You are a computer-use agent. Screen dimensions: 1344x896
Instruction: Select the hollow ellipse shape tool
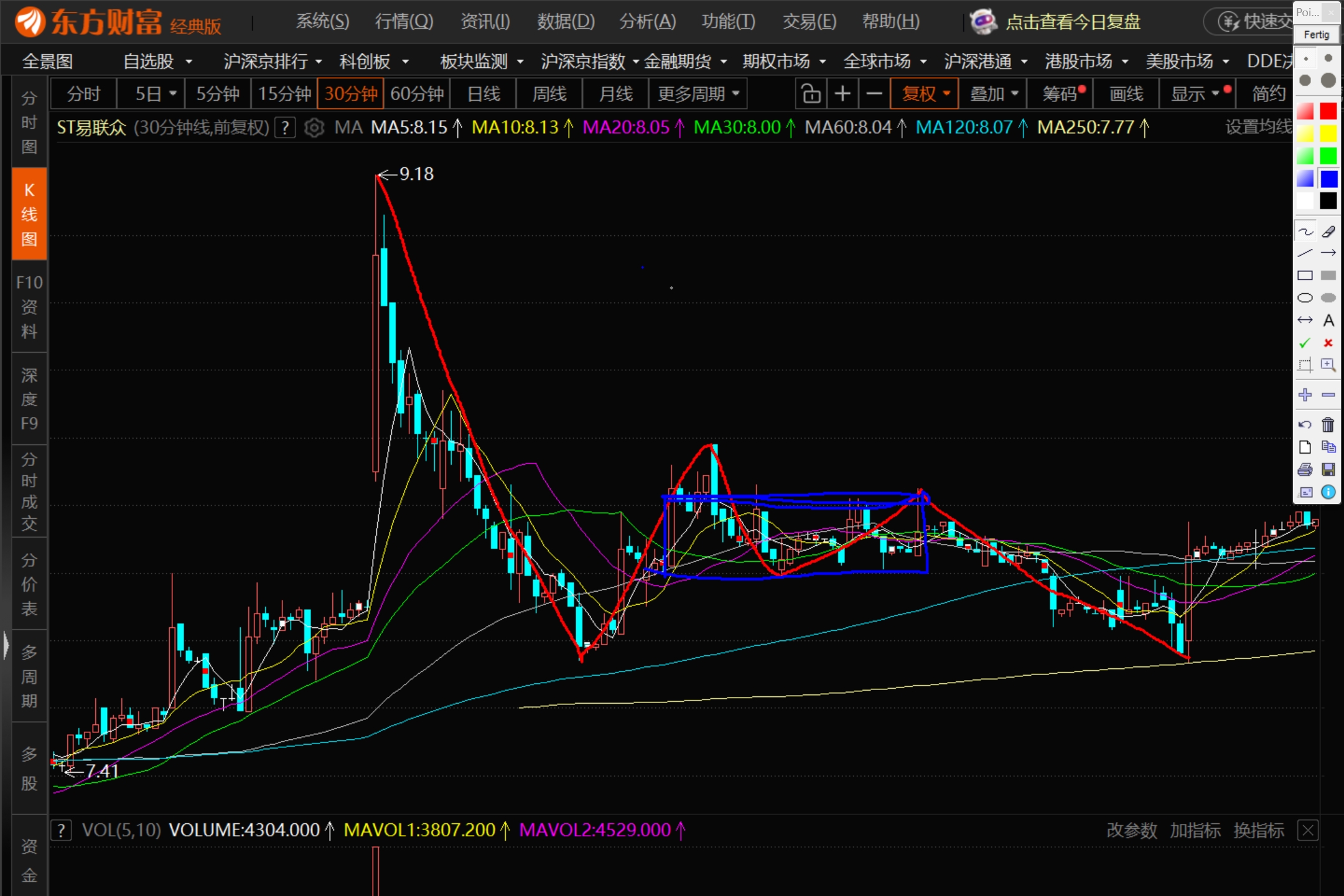[x=1305, y=298]
